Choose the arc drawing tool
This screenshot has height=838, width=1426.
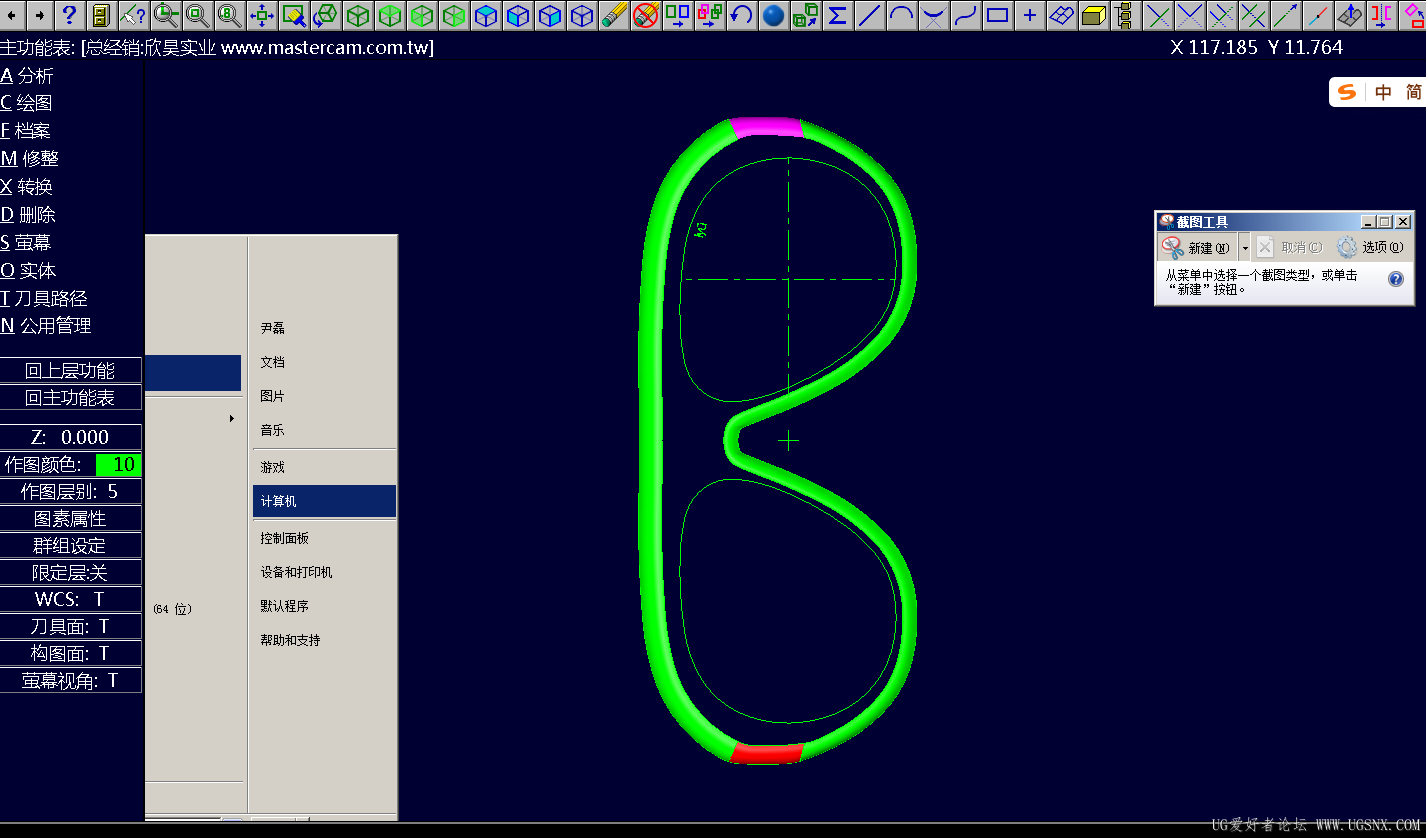[x=902, y=15]
